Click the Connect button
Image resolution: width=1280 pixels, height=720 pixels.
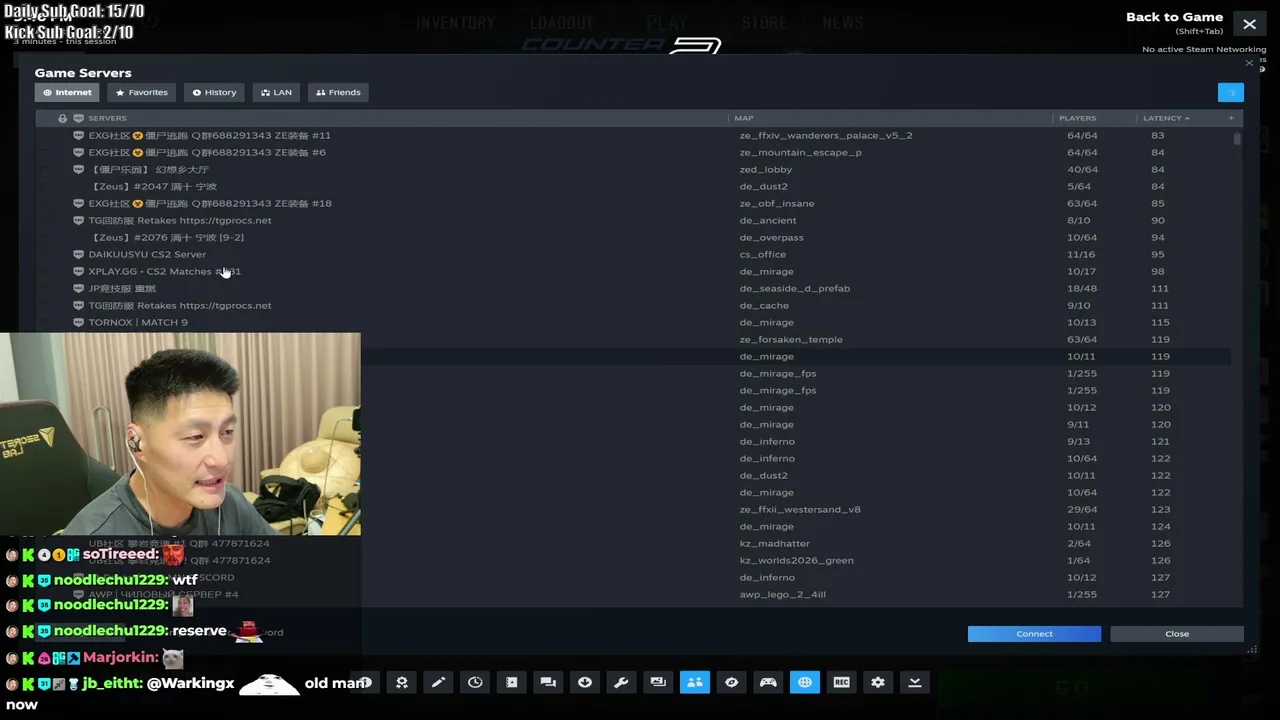[1034, 634]
